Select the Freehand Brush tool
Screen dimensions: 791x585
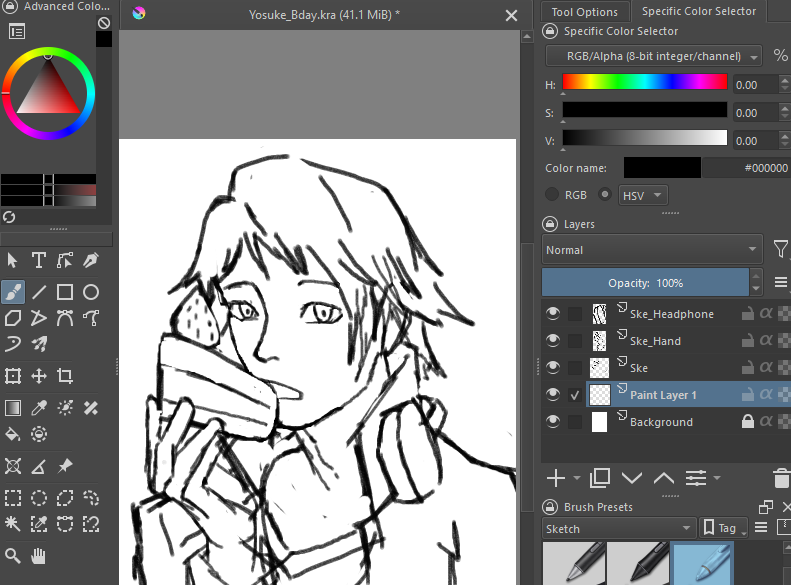pyautogui.click(x=13, y=292)
